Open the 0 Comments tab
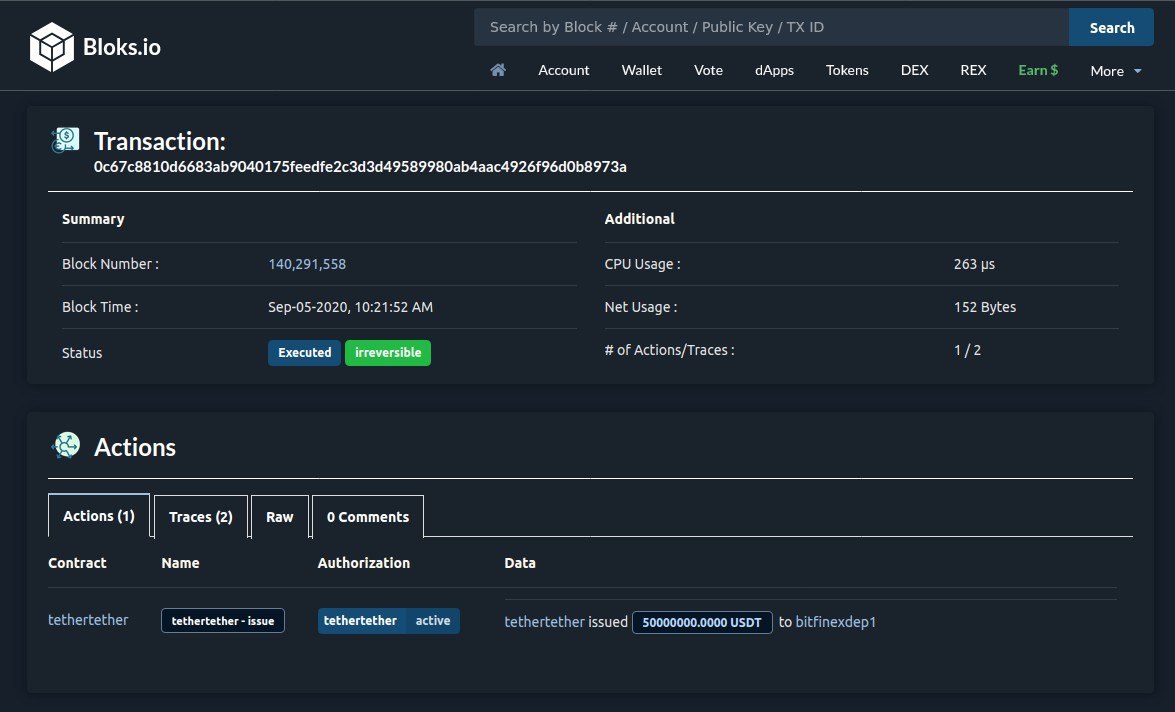 (368, 516)
